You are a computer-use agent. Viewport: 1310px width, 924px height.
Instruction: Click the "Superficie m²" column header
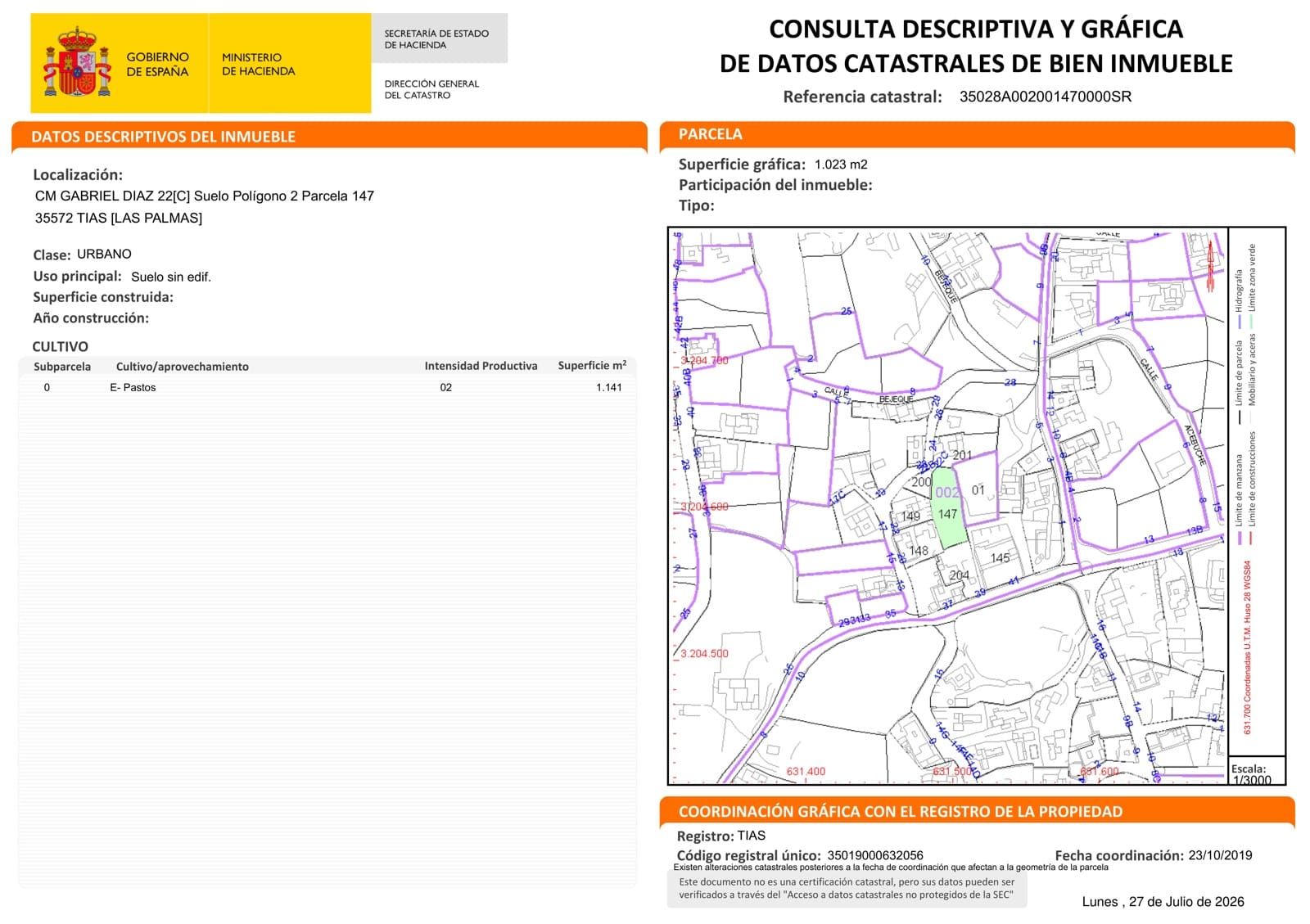592,365
